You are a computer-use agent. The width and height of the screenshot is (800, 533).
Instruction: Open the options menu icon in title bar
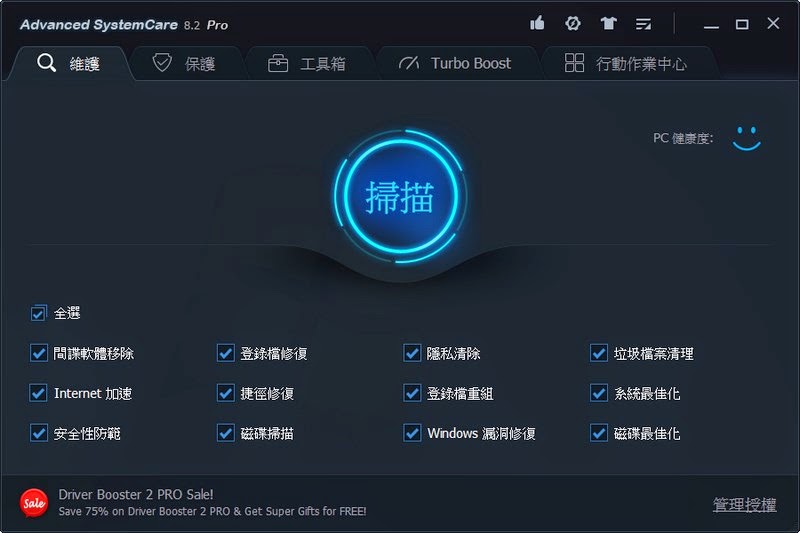pyautogui.click(x=643, y=24)
